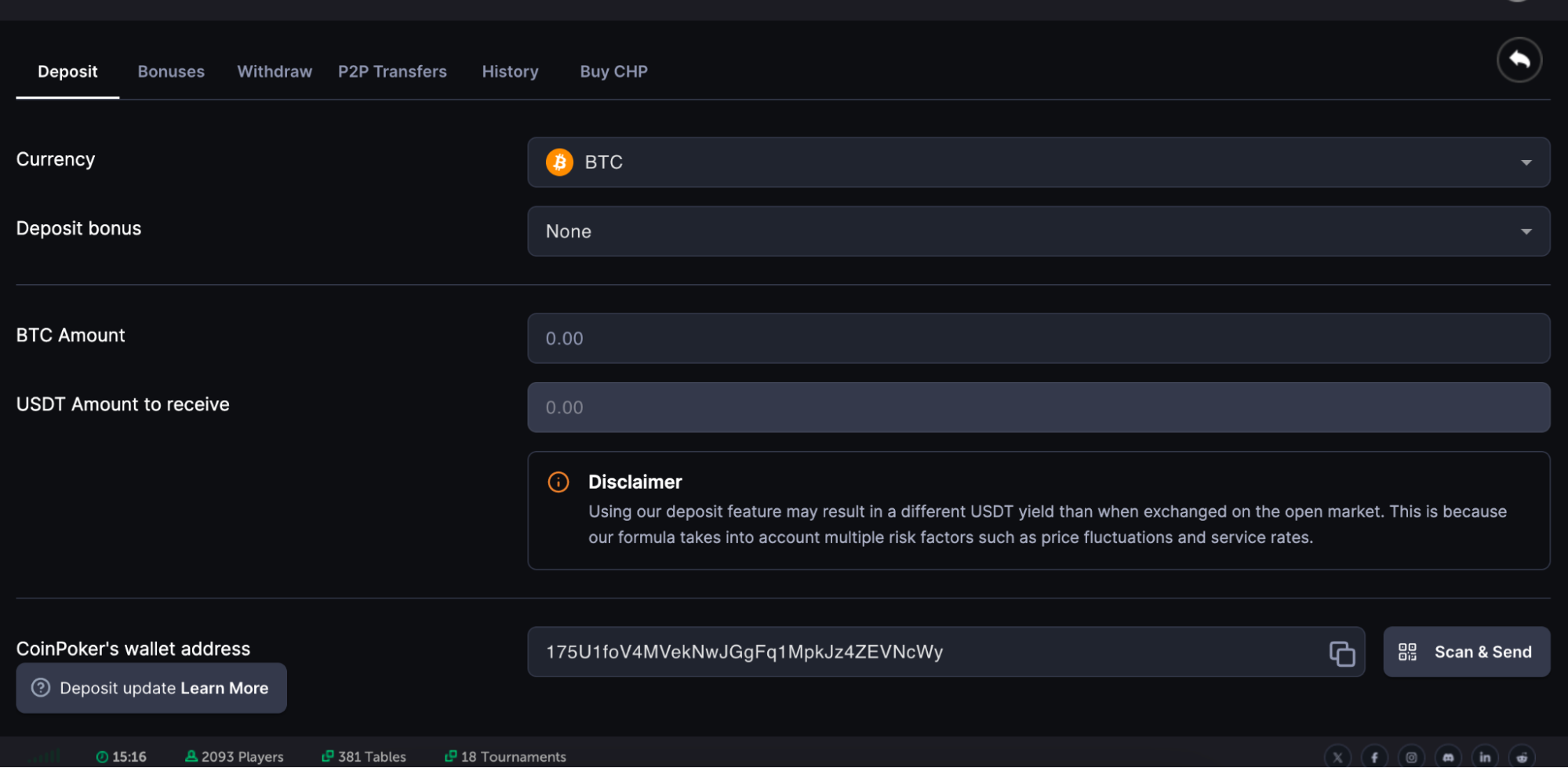Screen dimensions: 1568x768
Task: Click the 15:16 time display
Action: point(129,757)
